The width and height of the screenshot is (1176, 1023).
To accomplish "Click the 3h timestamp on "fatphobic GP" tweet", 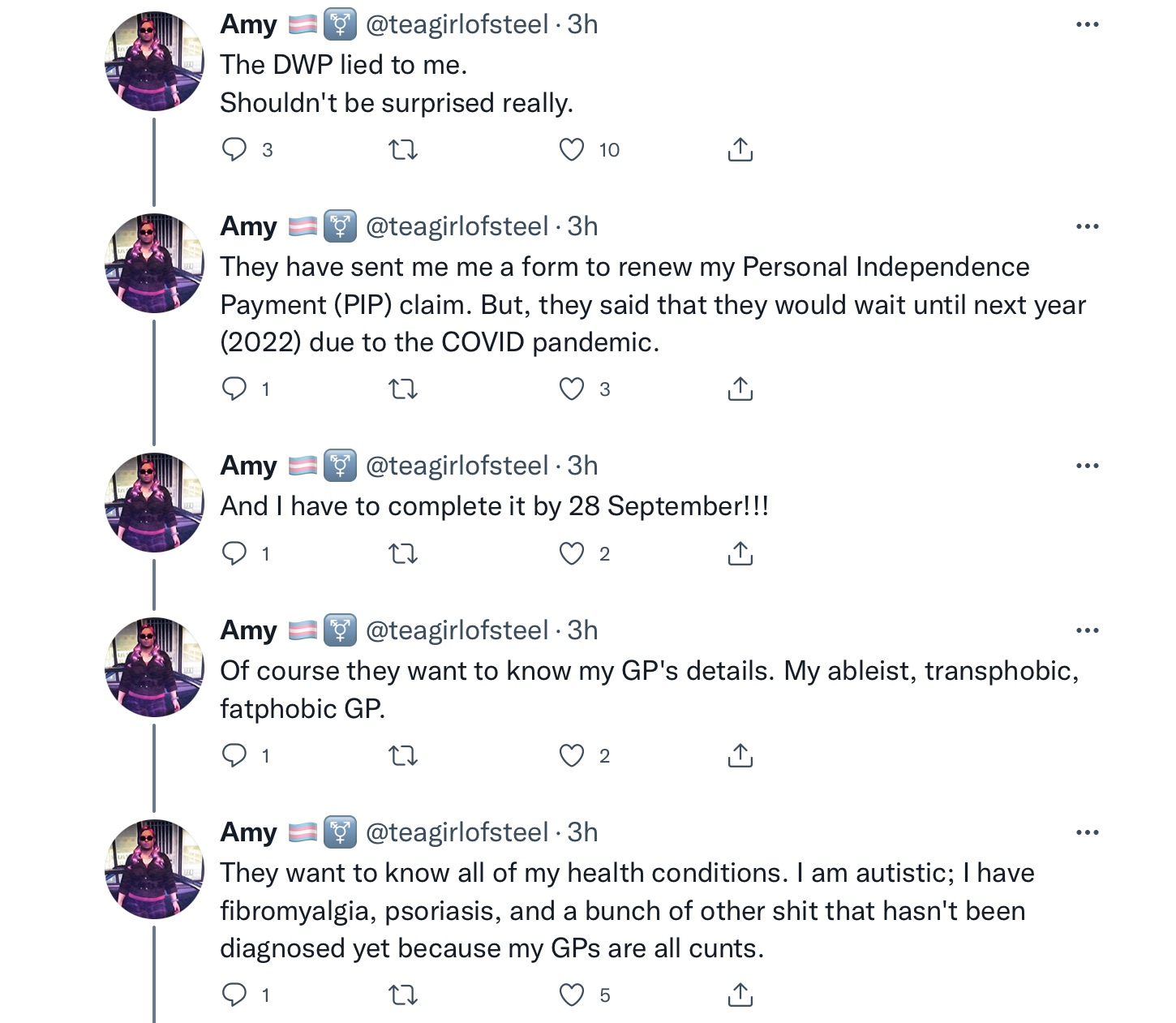I will pyautogui.click(x=582, y=630).
